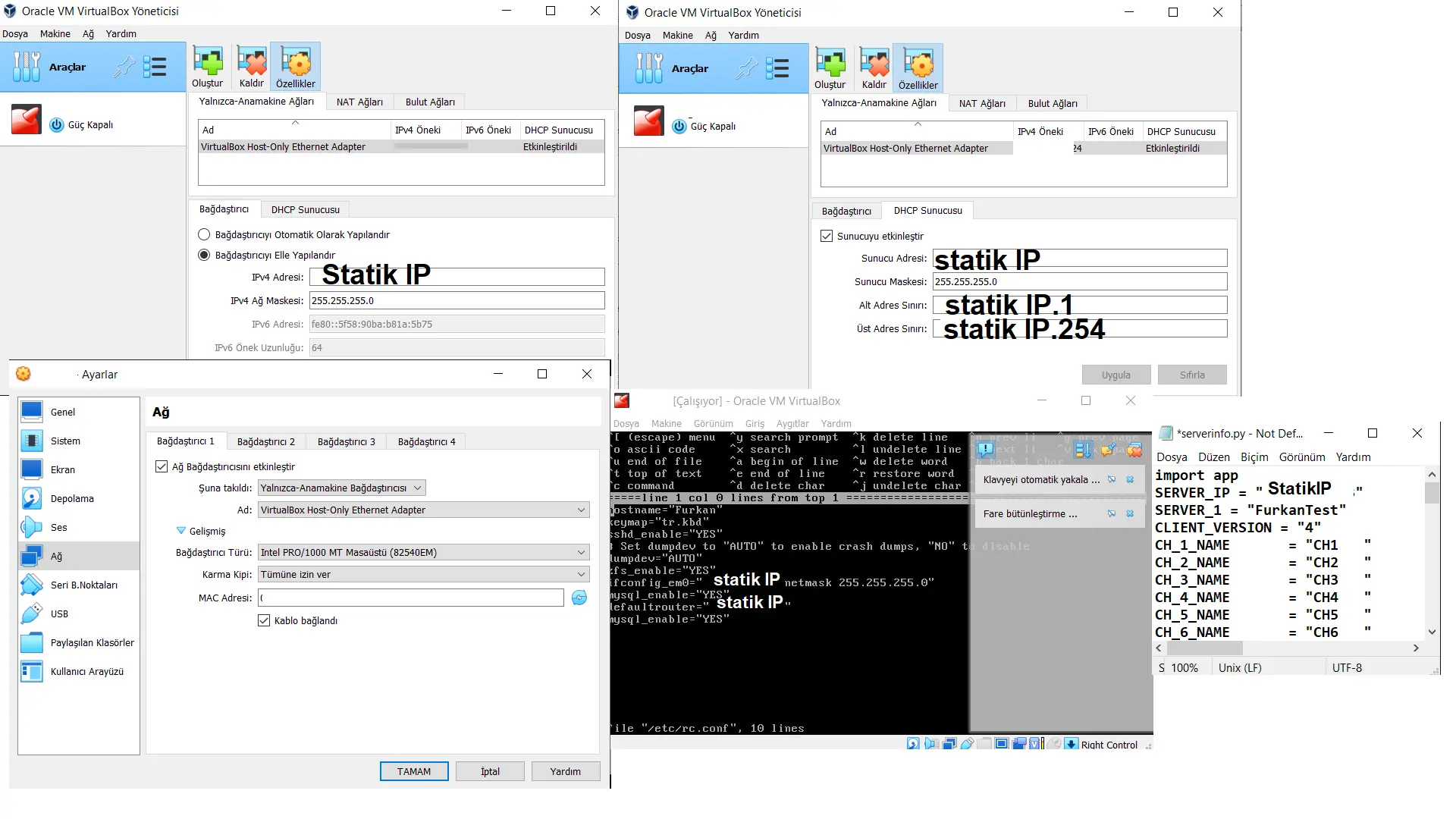Click the audio indicator in VM status bar

click(931, 744)
